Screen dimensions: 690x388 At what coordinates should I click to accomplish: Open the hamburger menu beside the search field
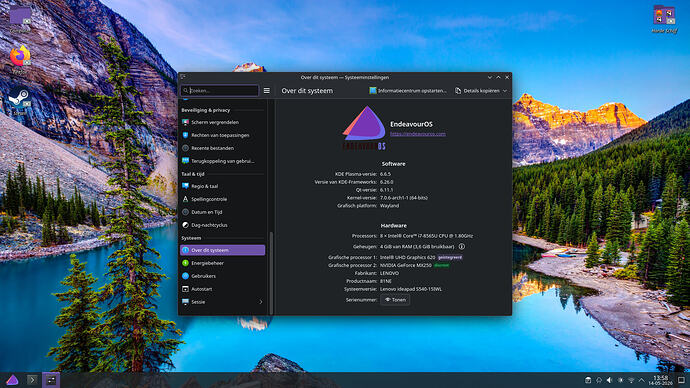click(267, 91)
